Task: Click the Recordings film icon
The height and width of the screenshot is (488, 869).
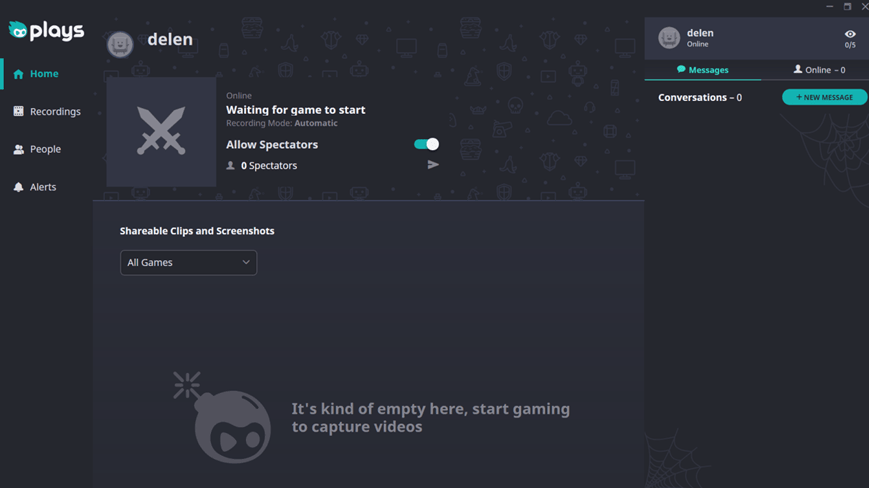Action: coord(18,112)
